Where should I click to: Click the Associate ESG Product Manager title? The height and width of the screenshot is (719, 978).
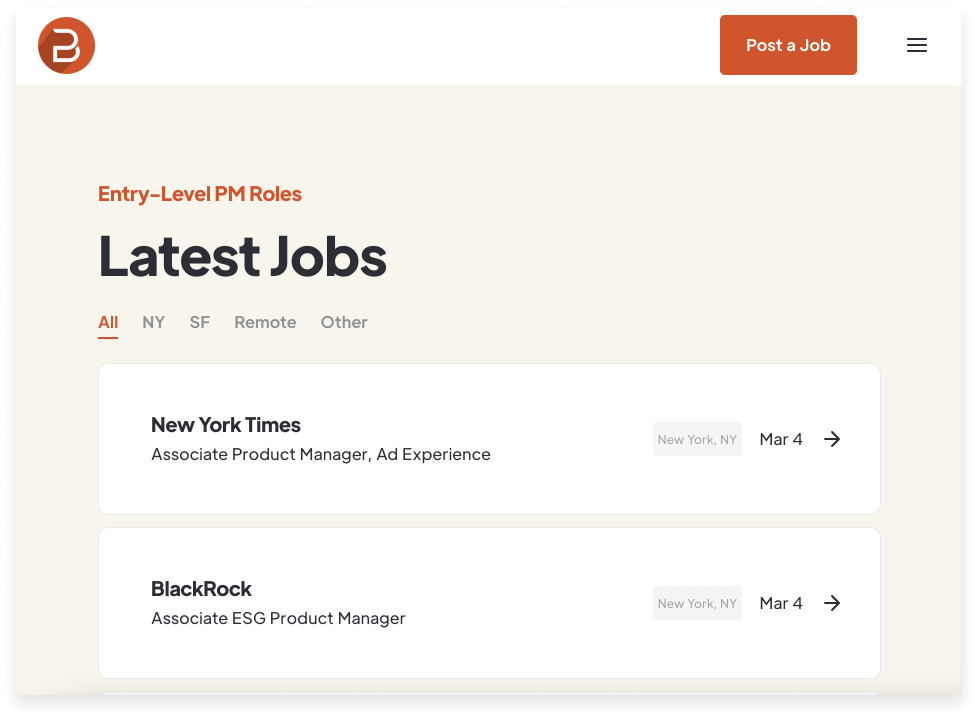[x=277, y=618]
